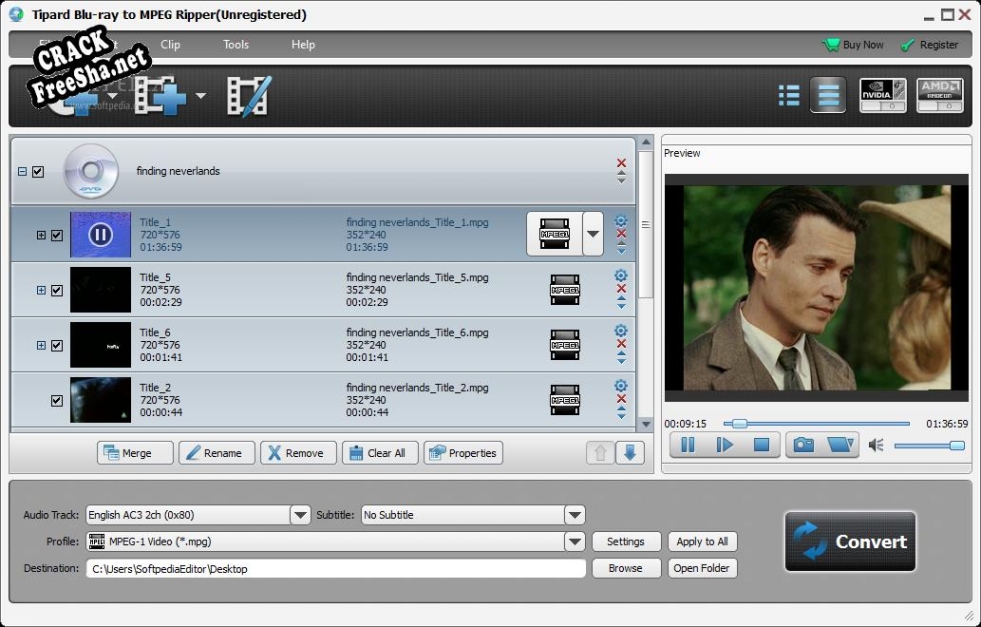Toggle the finding neverlands disc checkbox
981x627 pixels.
click(38, 172)
